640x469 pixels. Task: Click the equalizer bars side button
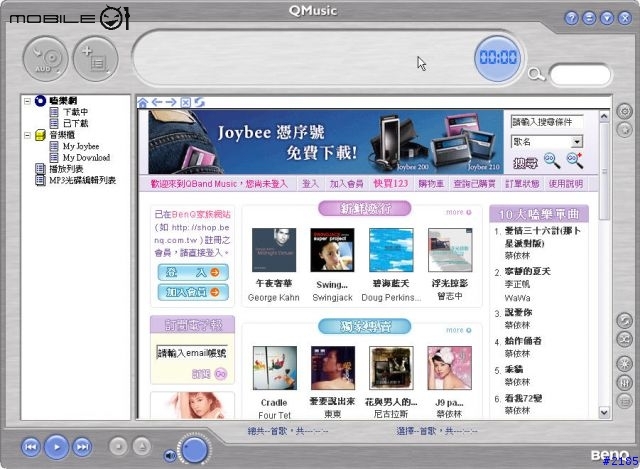(x=624, y=382)
